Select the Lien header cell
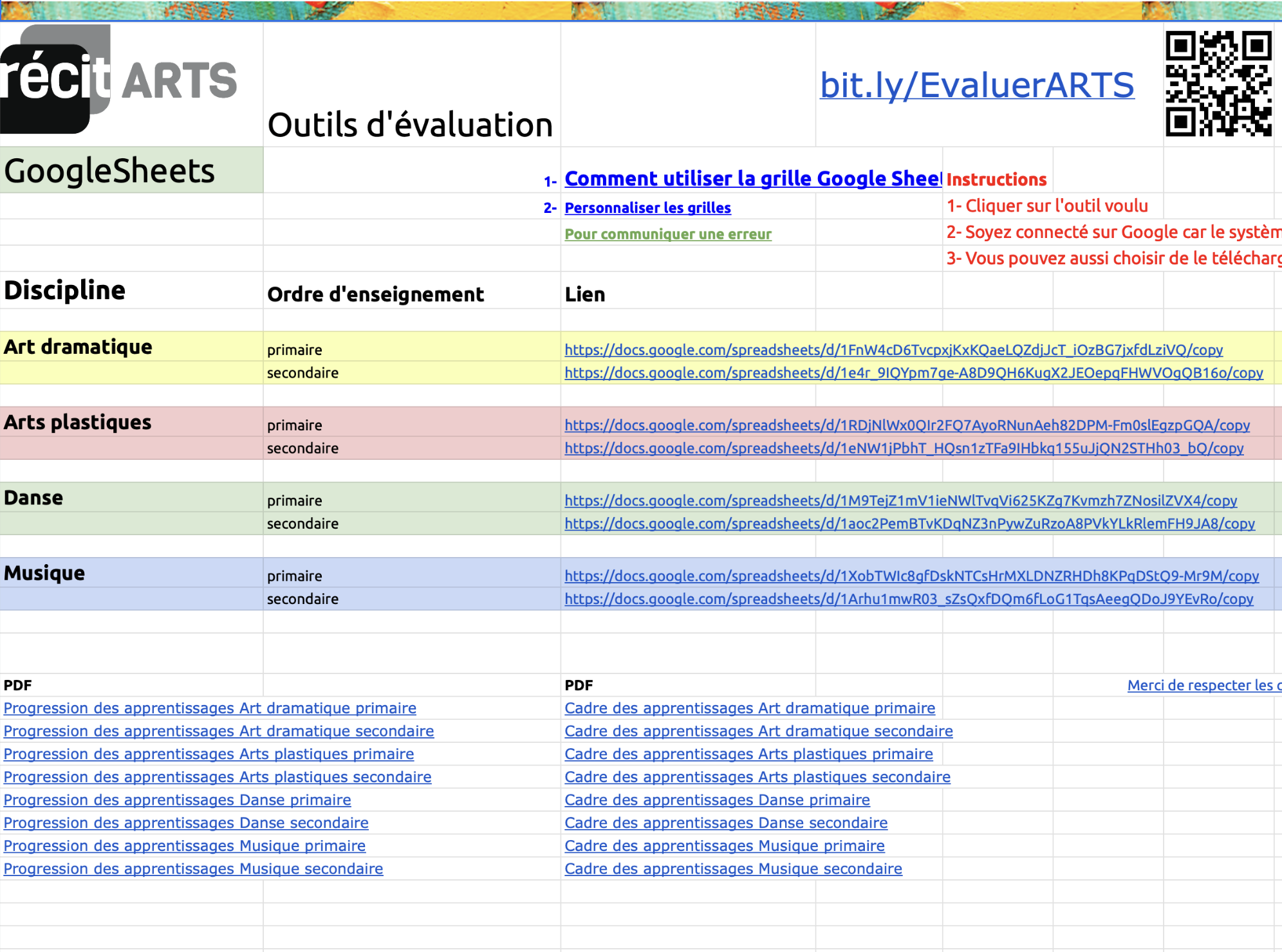 coord(688,290)
